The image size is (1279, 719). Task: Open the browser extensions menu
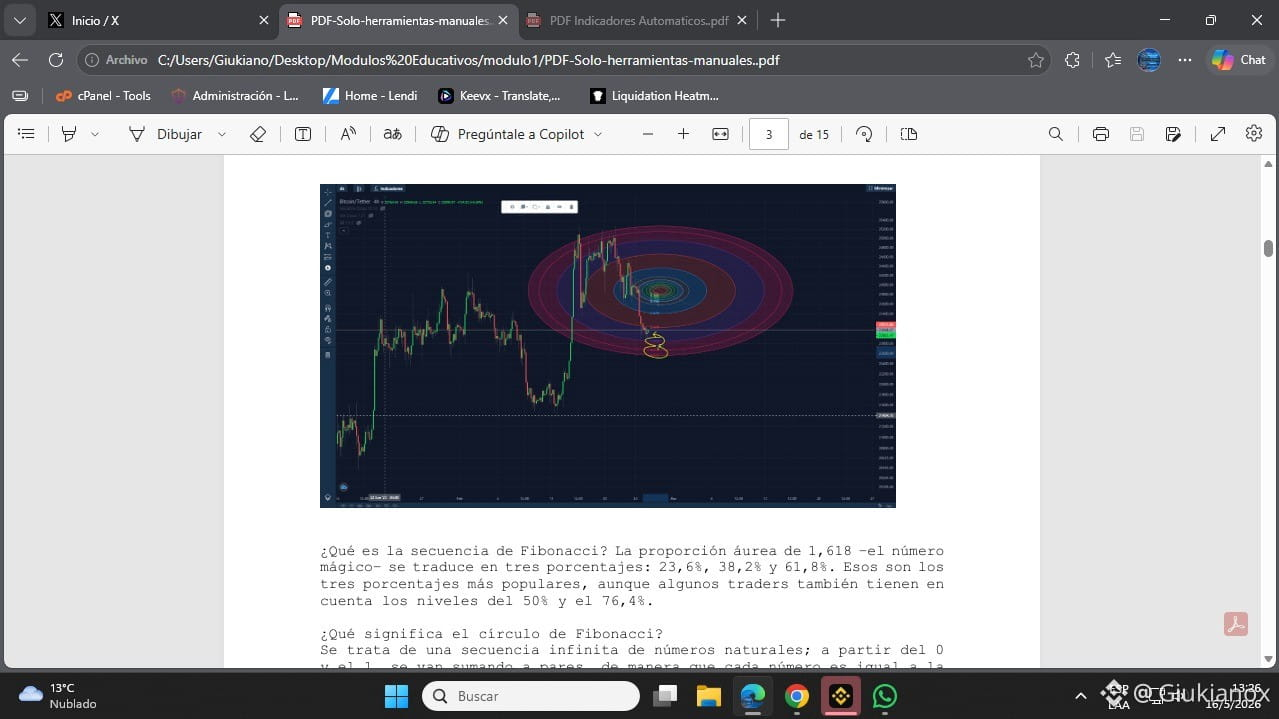pos(1073,60)
